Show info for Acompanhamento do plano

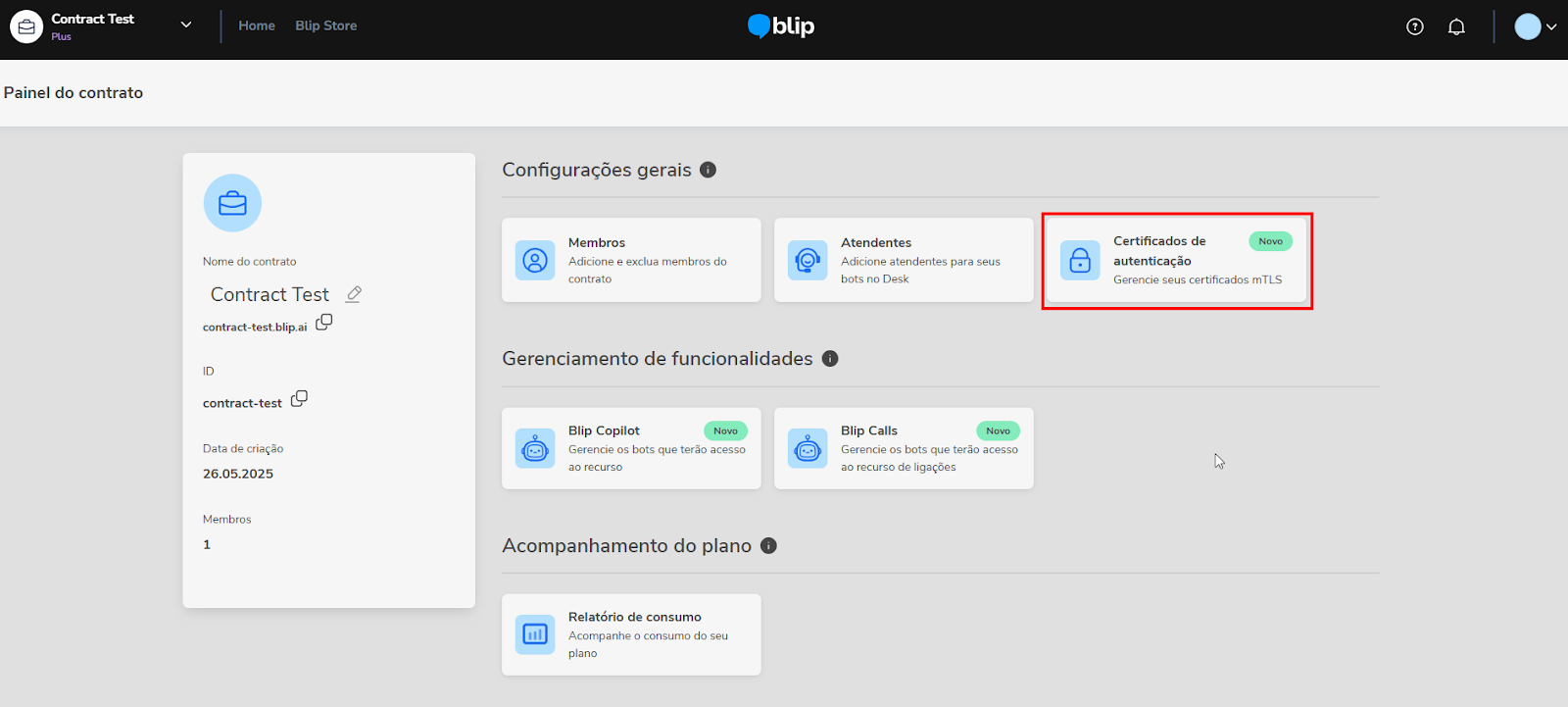(x=768, y=546)
